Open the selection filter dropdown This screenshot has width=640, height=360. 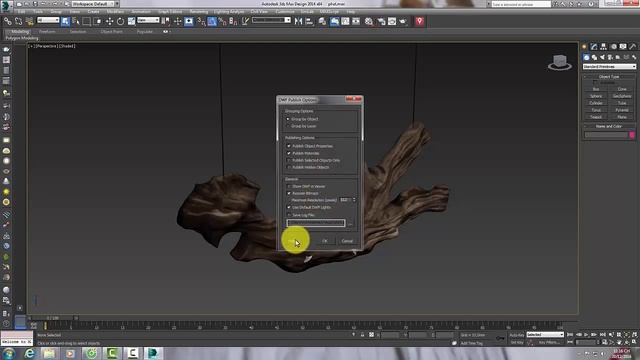[x=48, y=20]
